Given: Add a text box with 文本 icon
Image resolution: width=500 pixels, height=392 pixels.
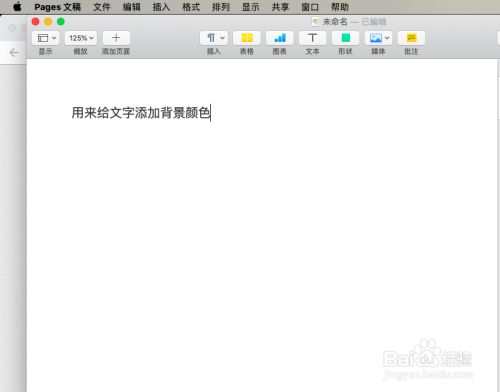Looking at the screenshot, I should [x=312, y=38].
